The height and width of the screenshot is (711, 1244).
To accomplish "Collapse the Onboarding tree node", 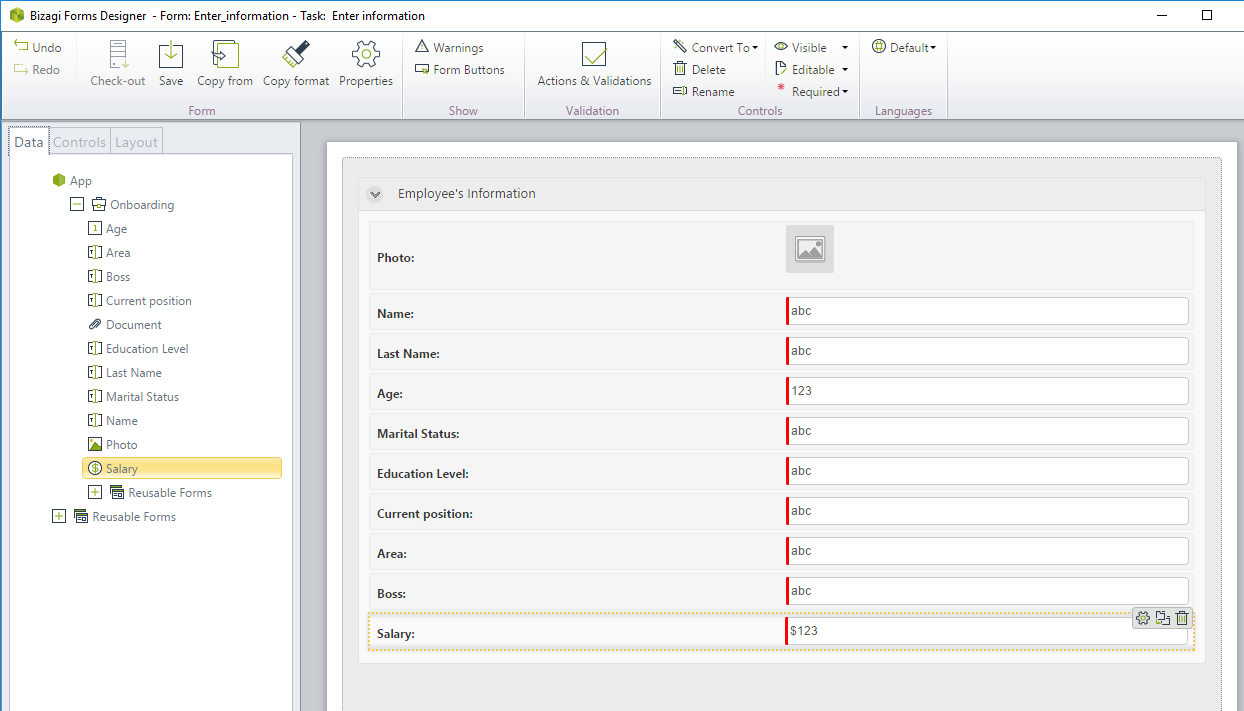I will [x=76, y=204].
